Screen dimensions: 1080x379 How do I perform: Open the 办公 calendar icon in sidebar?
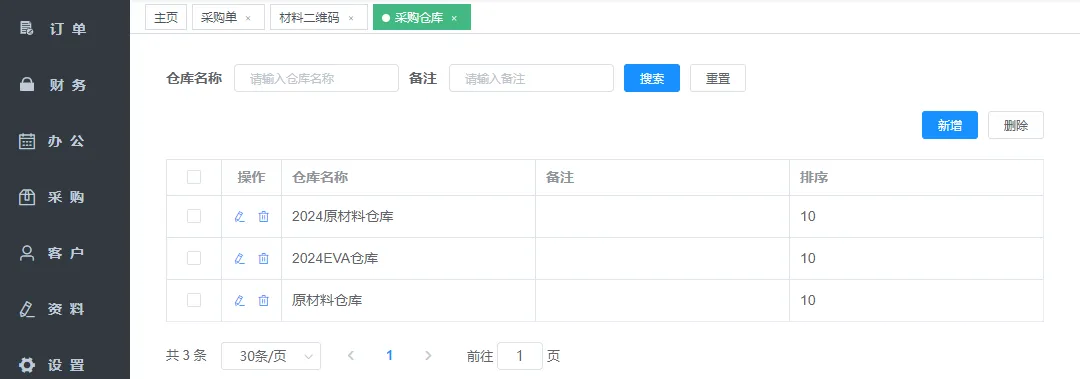[x=26, y=141]
